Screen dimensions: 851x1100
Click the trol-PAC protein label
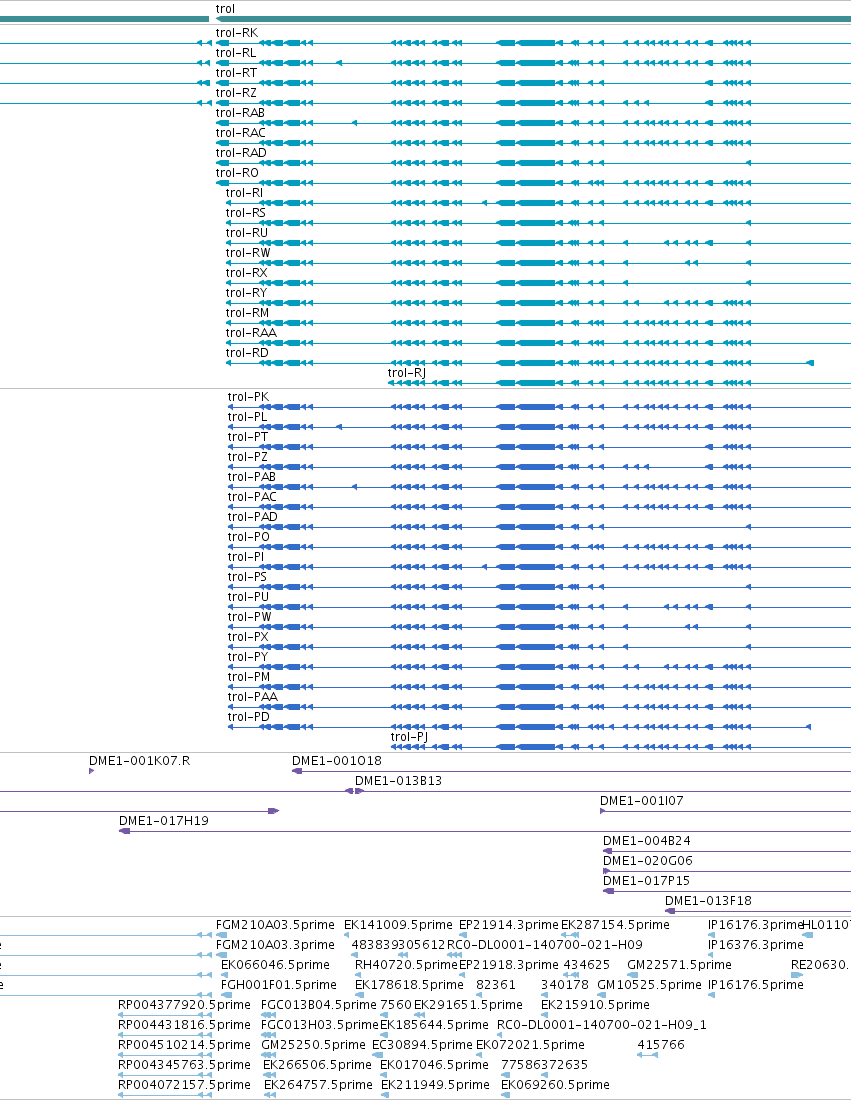pos(253,497)
